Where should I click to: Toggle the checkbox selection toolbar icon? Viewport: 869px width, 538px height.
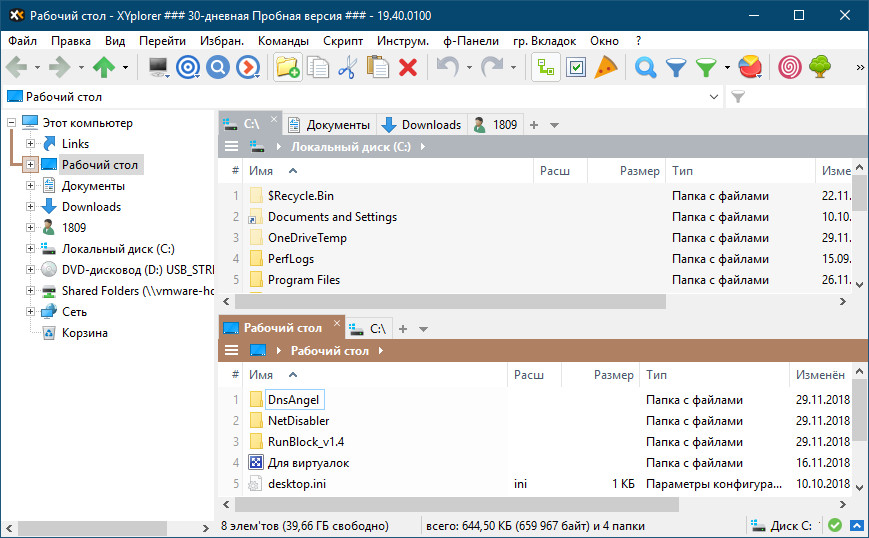[x=576, y=68]
